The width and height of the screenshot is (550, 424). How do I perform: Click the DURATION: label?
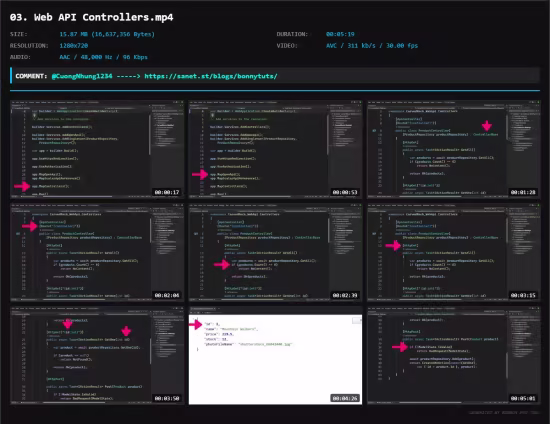(x=292, y=34)
